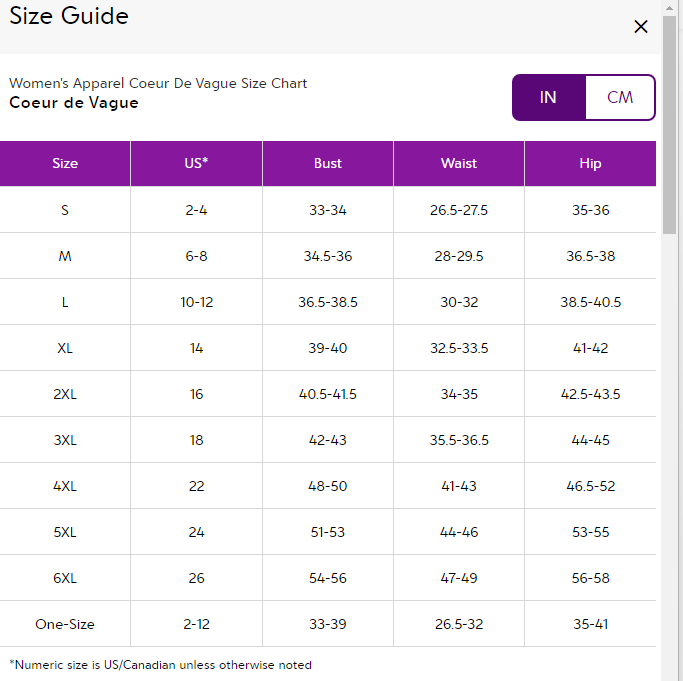Switch measurements to IN
The height and width of the screenshot is (681, 683).
pyautogui.click(x=549, y=97)
